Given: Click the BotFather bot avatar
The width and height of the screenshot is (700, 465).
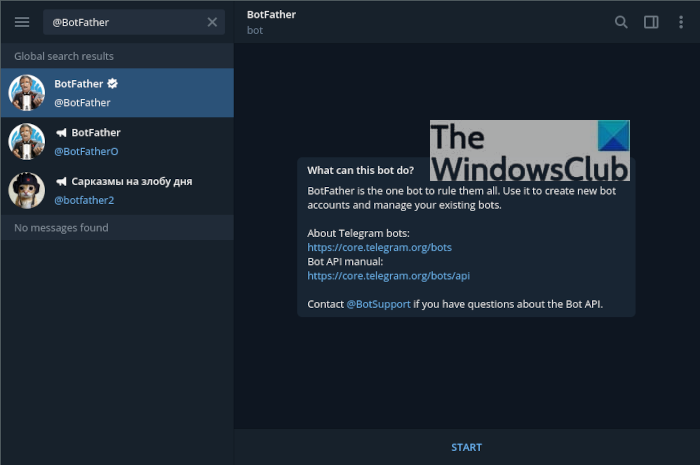Looking at the screenshot, I should click(27, 93).
